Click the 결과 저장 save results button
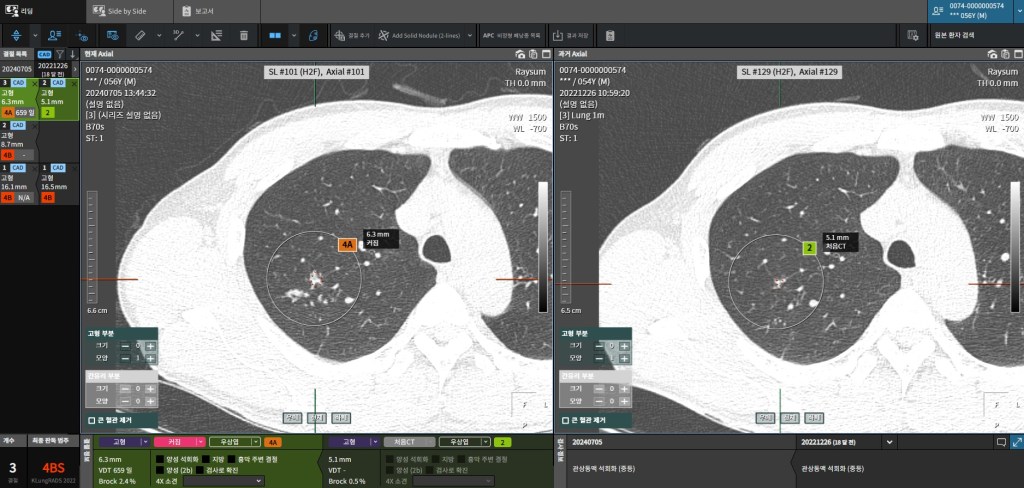Image resolution: width=1024 pixels, height=488 pixels. 572,35
